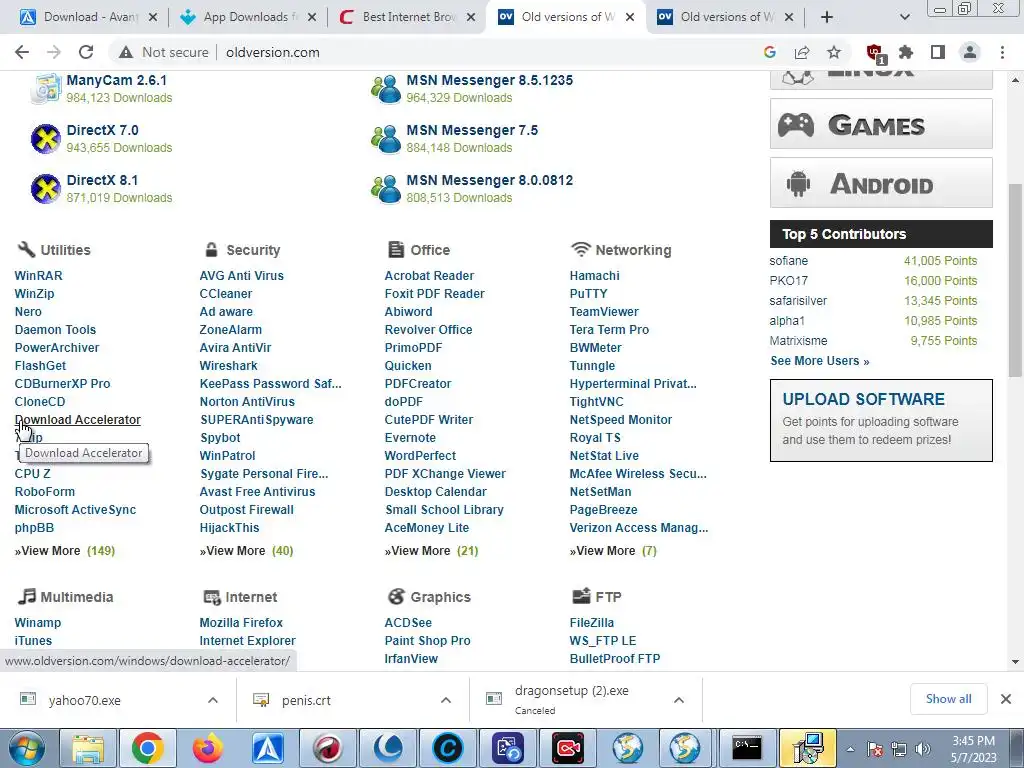Click Show all downloads button
Image resolution: width=1024 pixels, height=768 pixels.
pos(948,699)
